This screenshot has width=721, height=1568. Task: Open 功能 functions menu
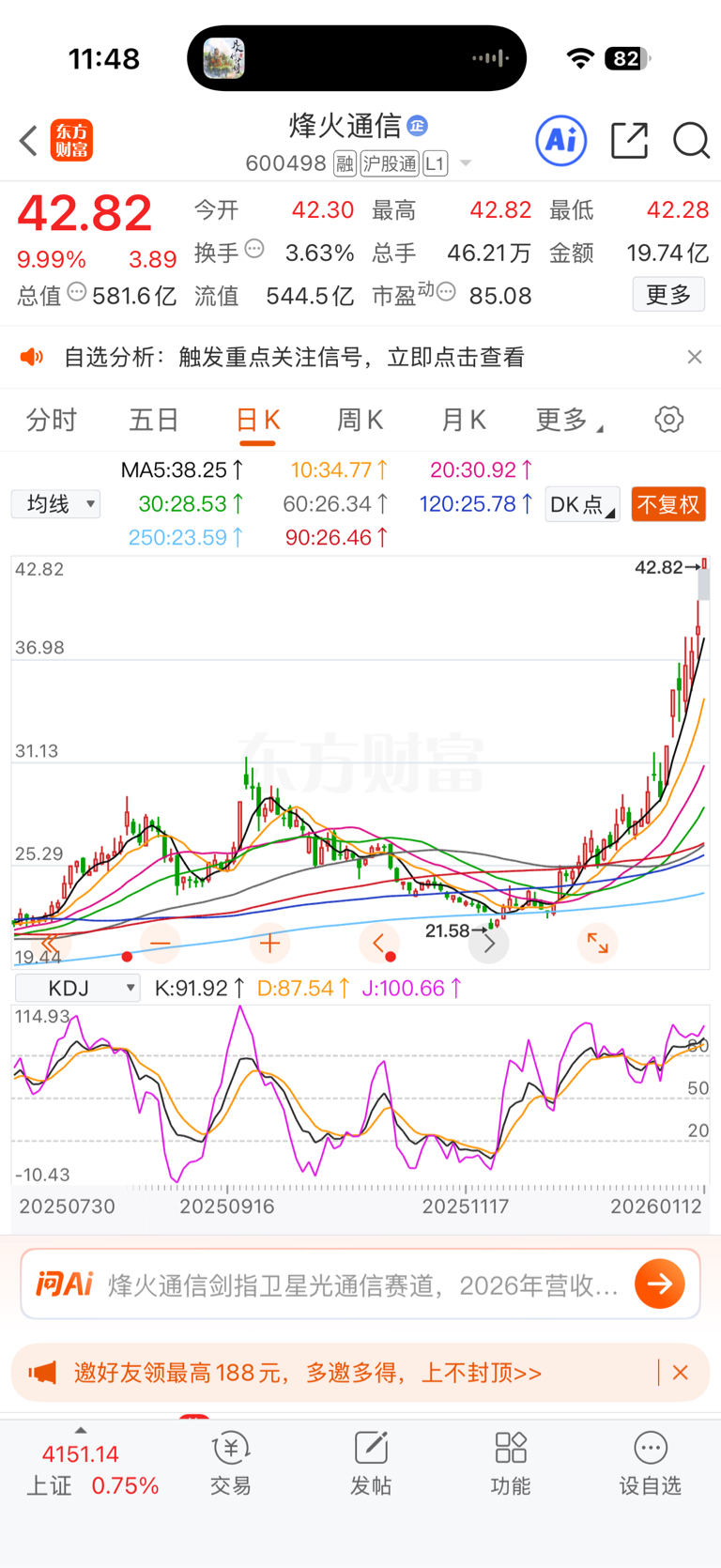click(511, 1465)
